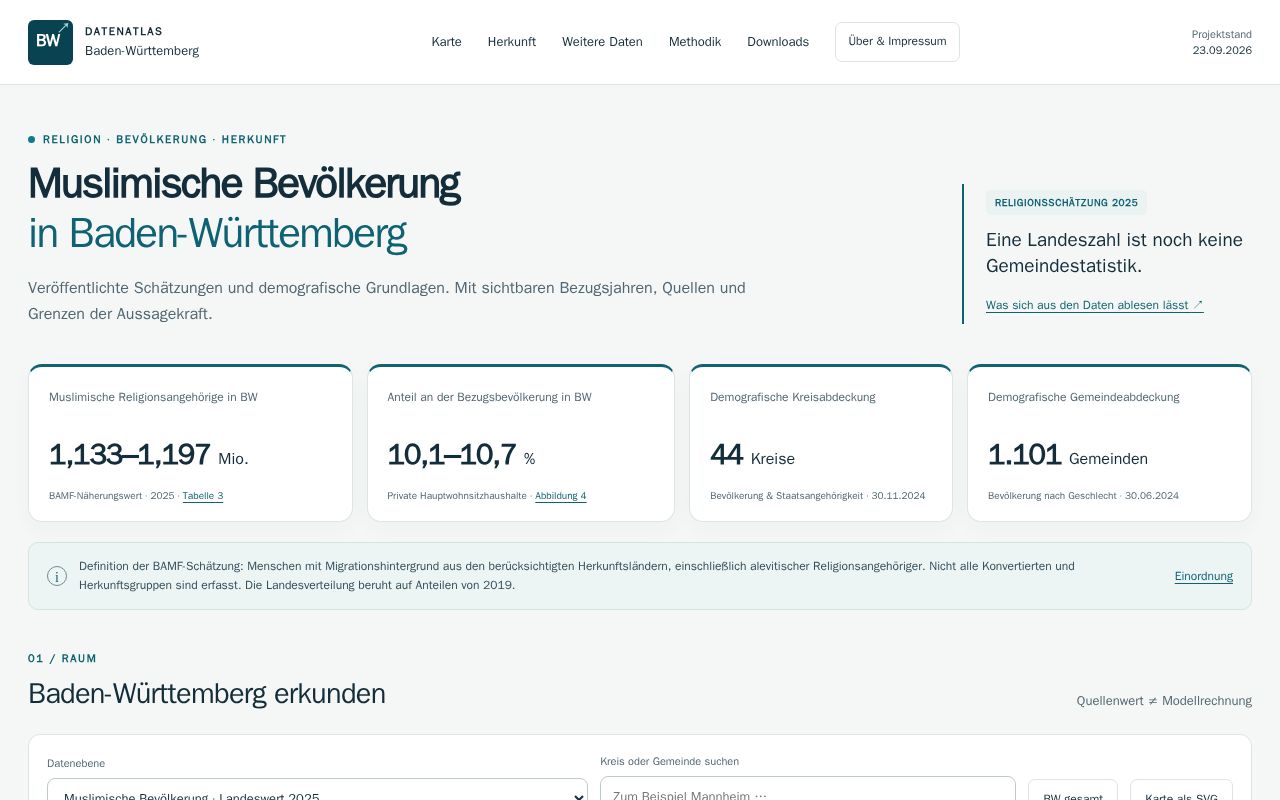Click the intro paragraph starting Veröffentlichte Schätzungen
This screenshot has width=1280, height=800.
387,301
